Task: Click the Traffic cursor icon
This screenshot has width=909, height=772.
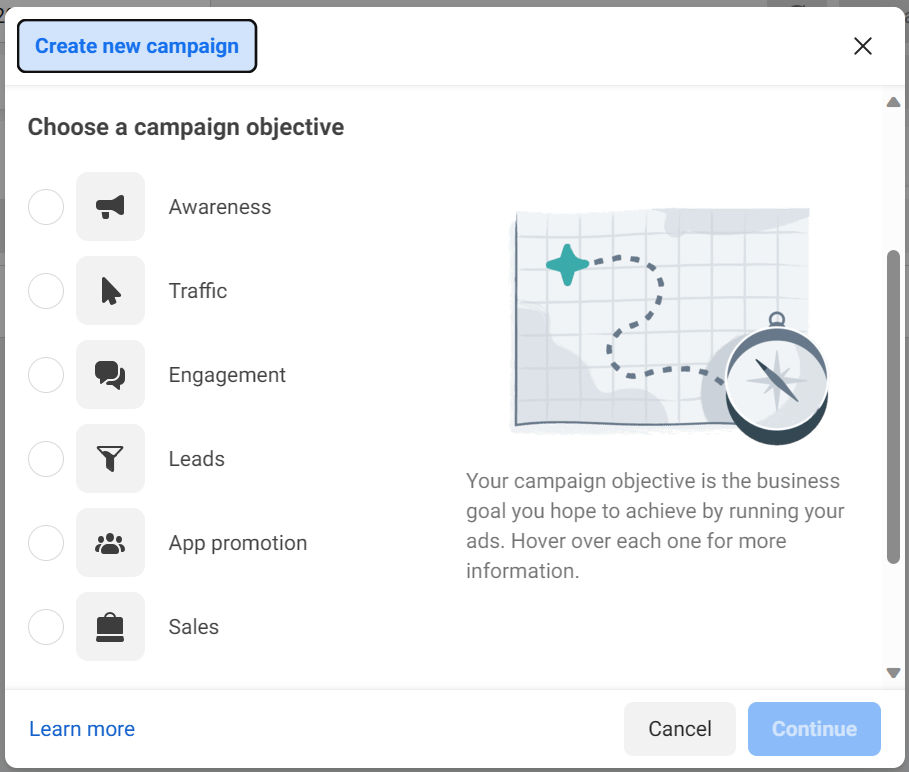Action: point(110,291)
